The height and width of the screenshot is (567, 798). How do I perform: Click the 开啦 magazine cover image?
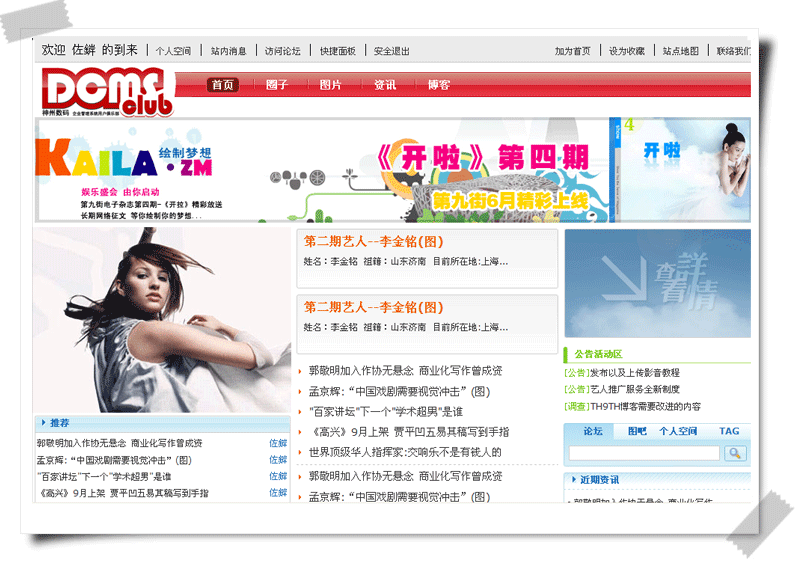[680, 170]
